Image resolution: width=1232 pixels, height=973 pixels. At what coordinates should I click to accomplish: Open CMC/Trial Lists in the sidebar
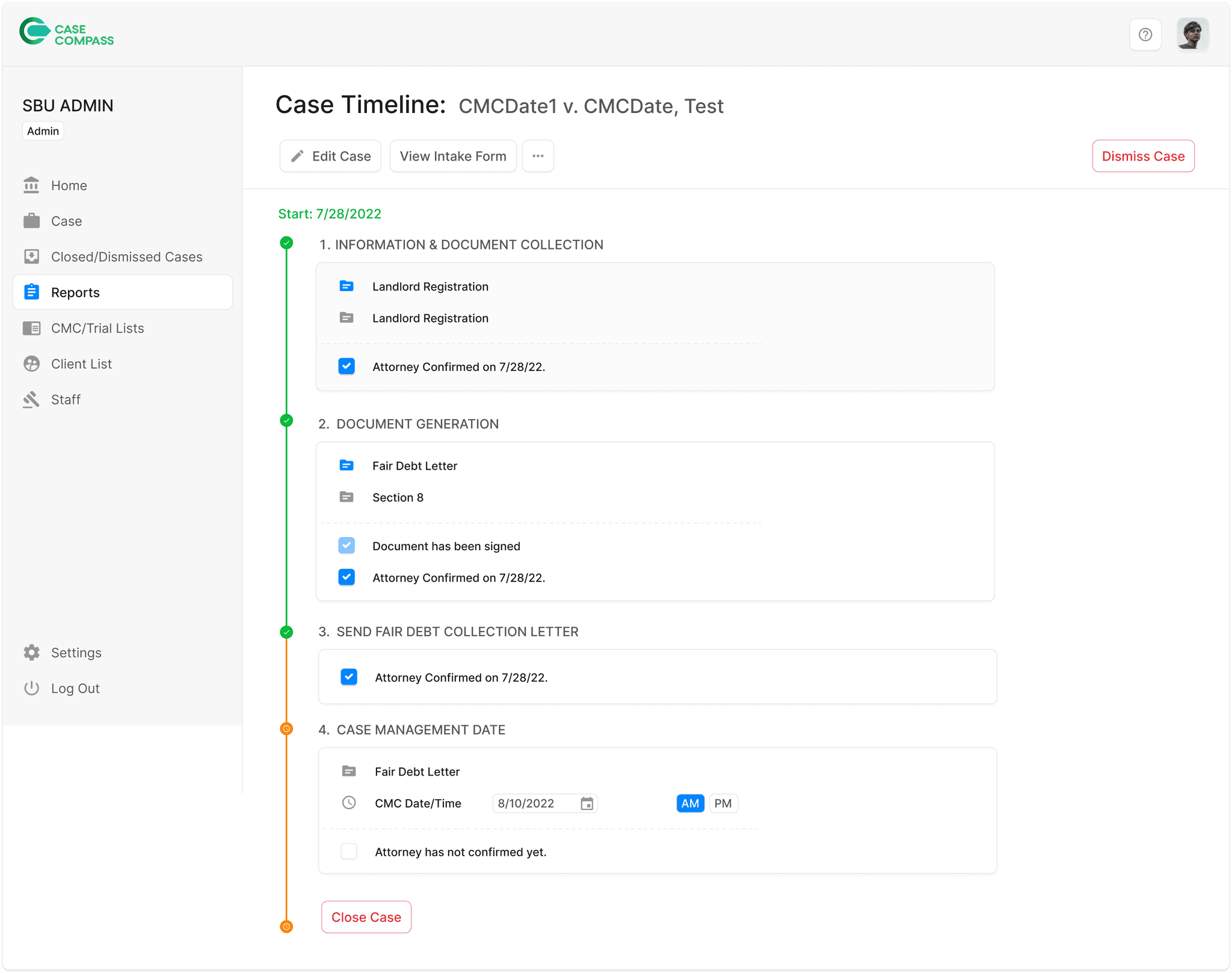[x=97, y=328]
